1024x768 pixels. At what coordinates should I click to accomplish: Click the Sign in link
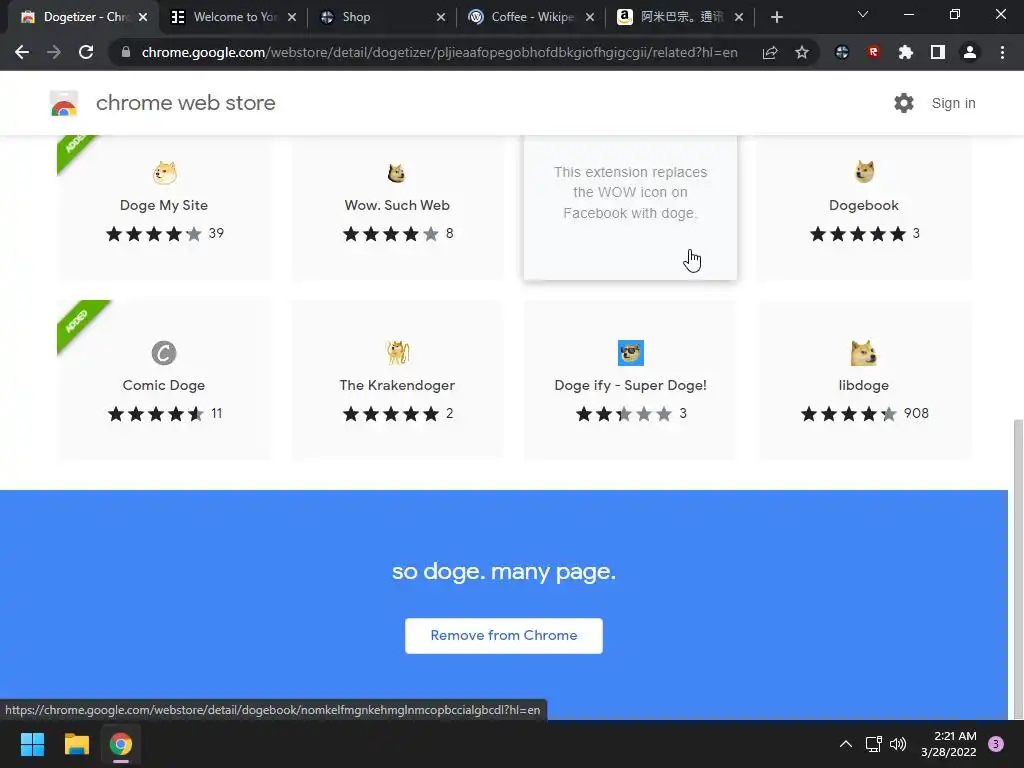953,103
